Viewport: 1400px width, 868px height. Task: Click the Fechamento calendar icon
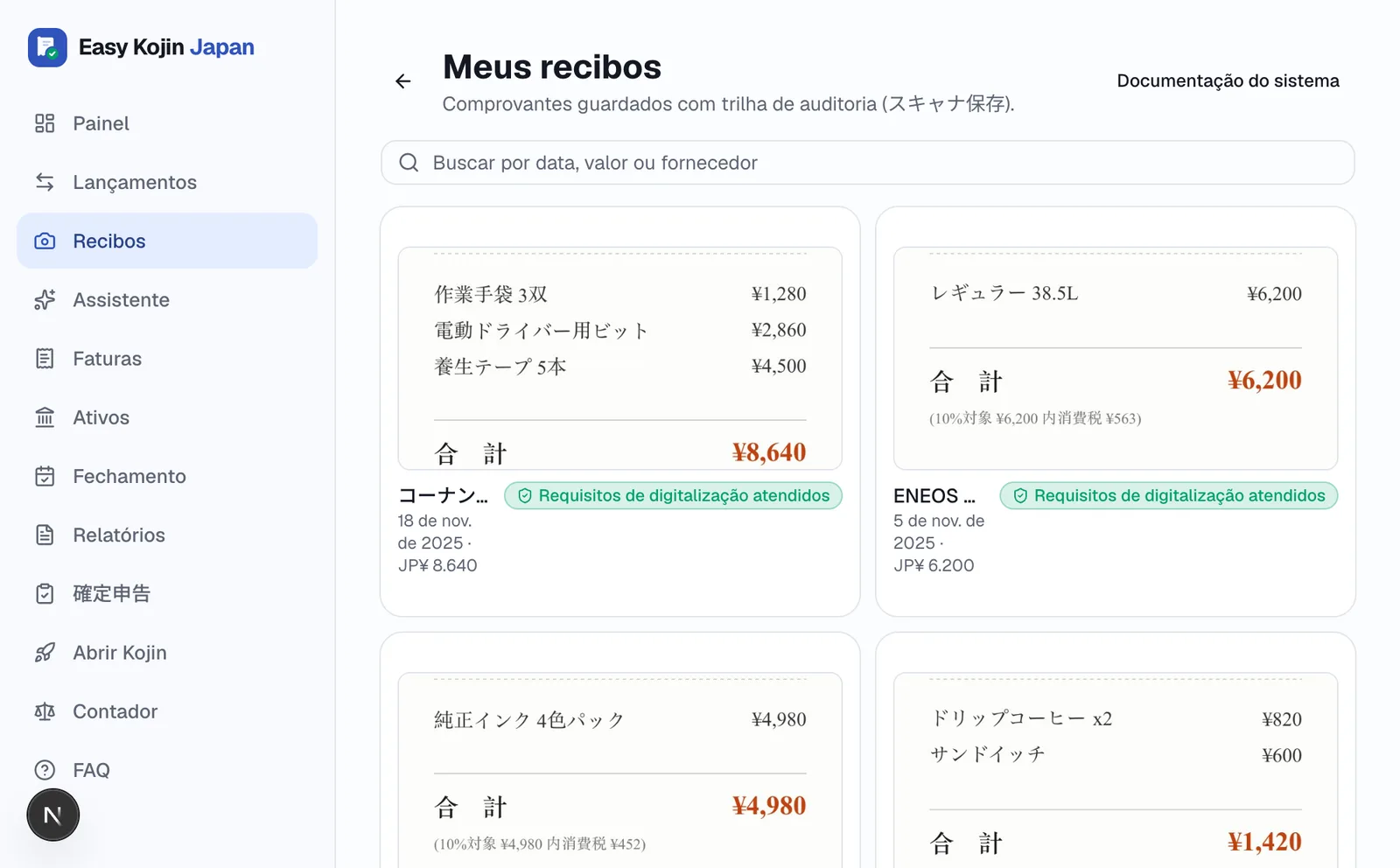(45, 476)
